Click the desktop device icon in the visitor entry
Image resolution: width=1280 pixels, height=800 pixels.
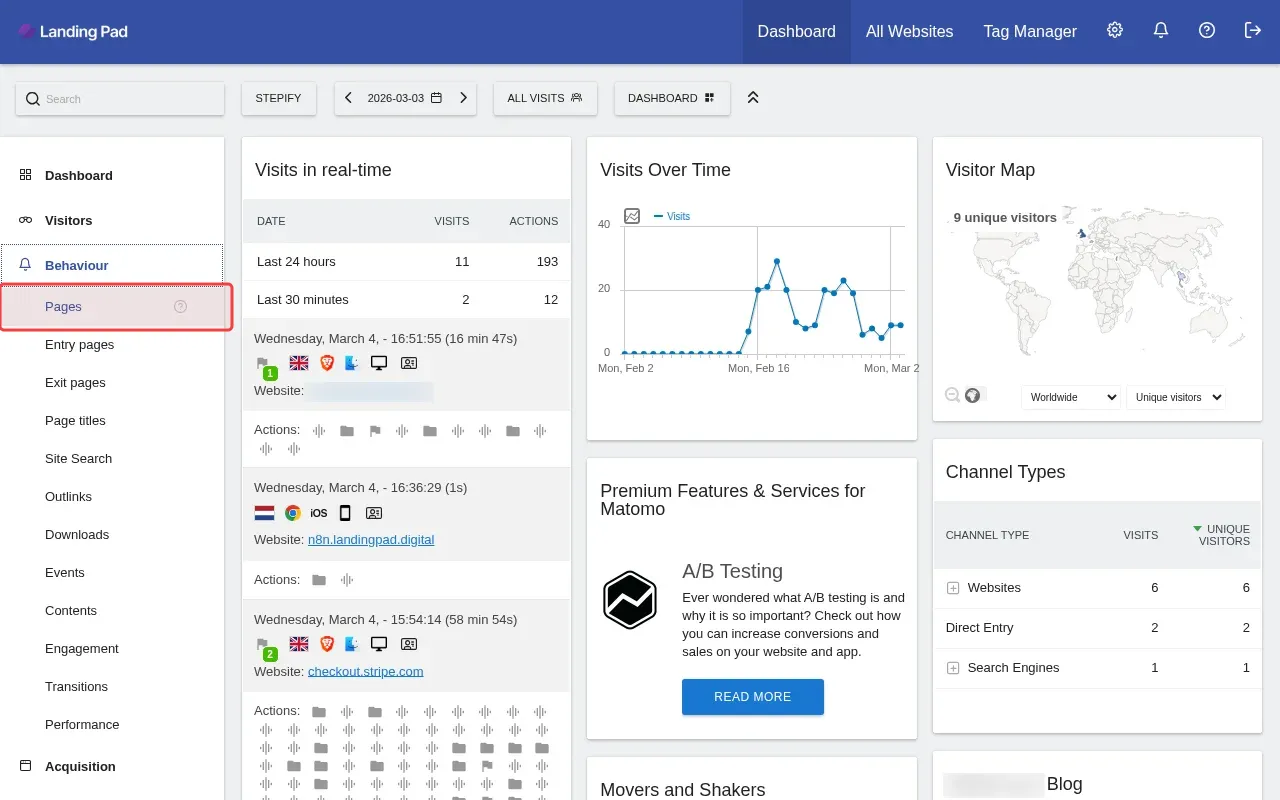click(x=379, y=363)
